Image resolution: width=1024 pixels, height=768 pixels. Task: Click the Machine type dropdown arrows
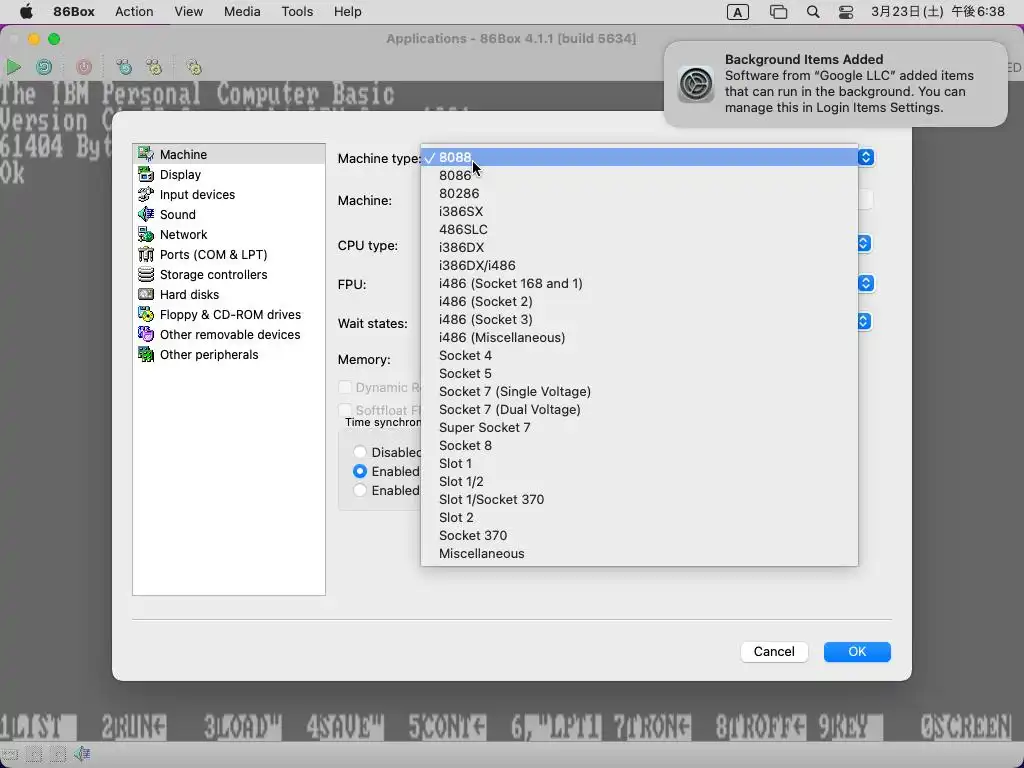click(866, 157)
